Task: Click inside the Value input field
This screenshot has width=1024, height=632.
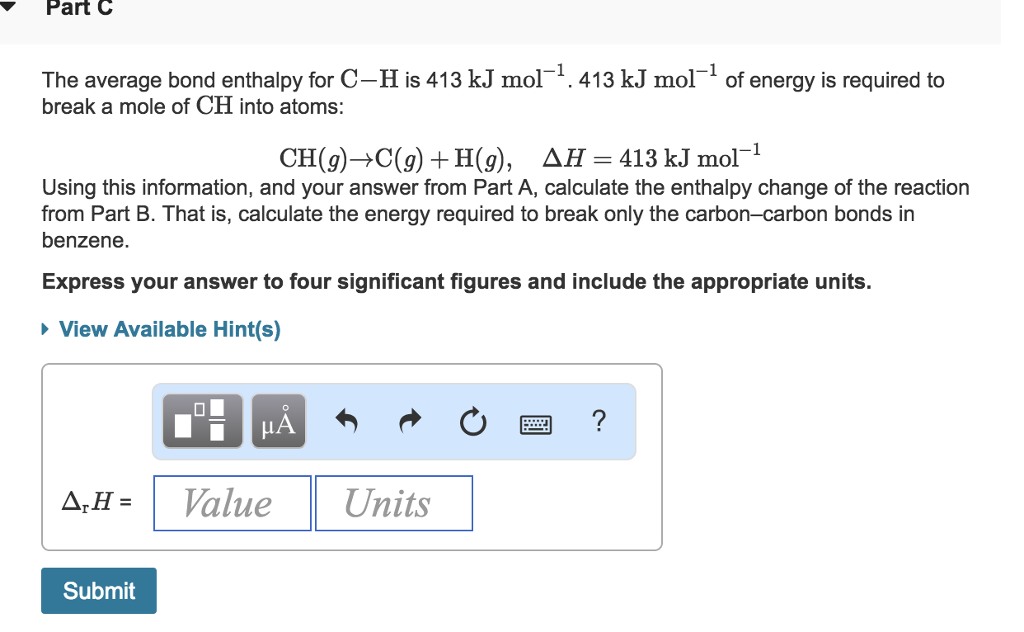Action: (x=231, y=503)
